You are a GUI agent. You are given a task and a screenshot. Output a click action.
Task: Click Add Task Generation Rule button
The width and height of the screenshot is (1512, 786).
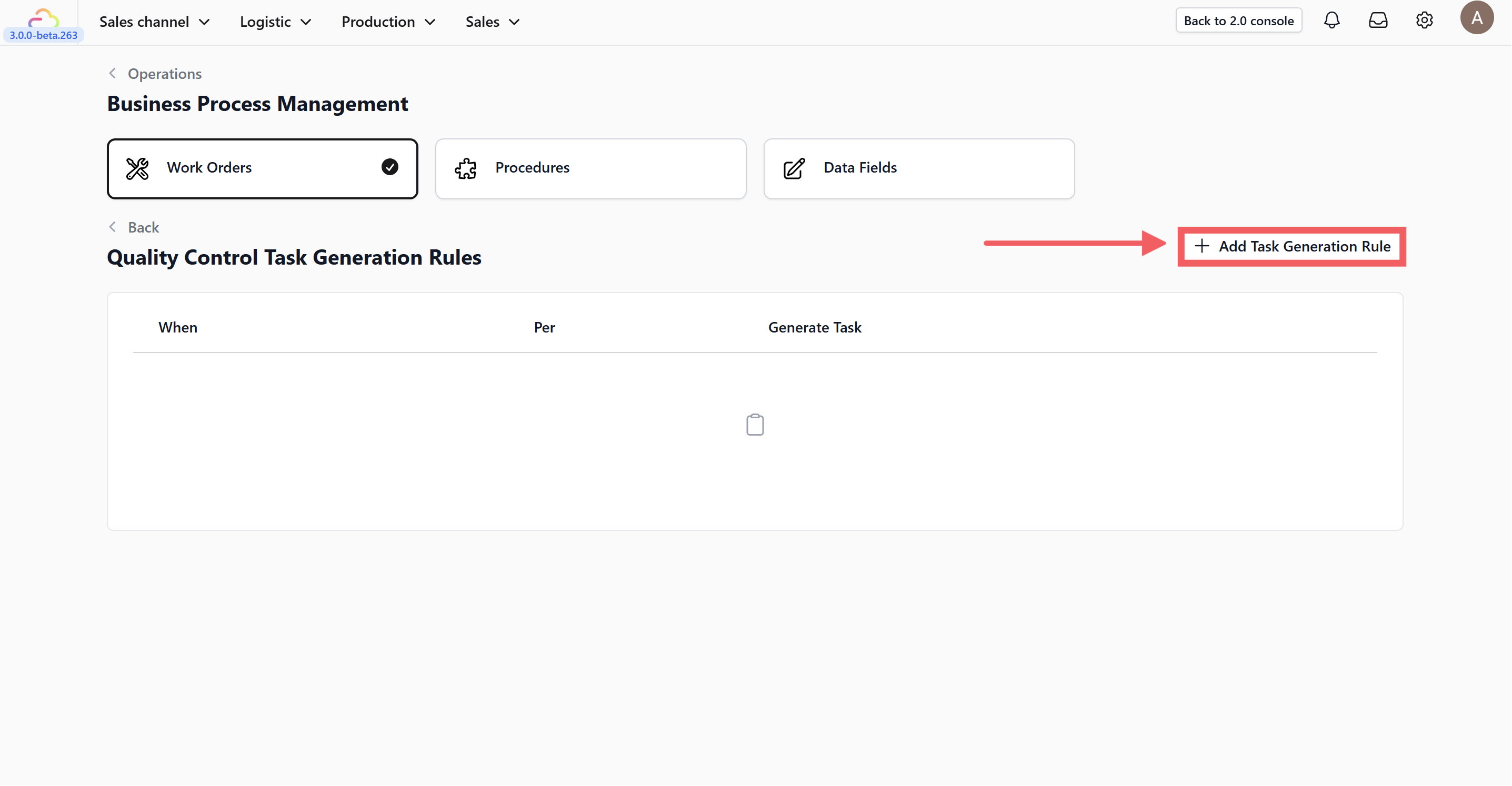coord(1292,246)
